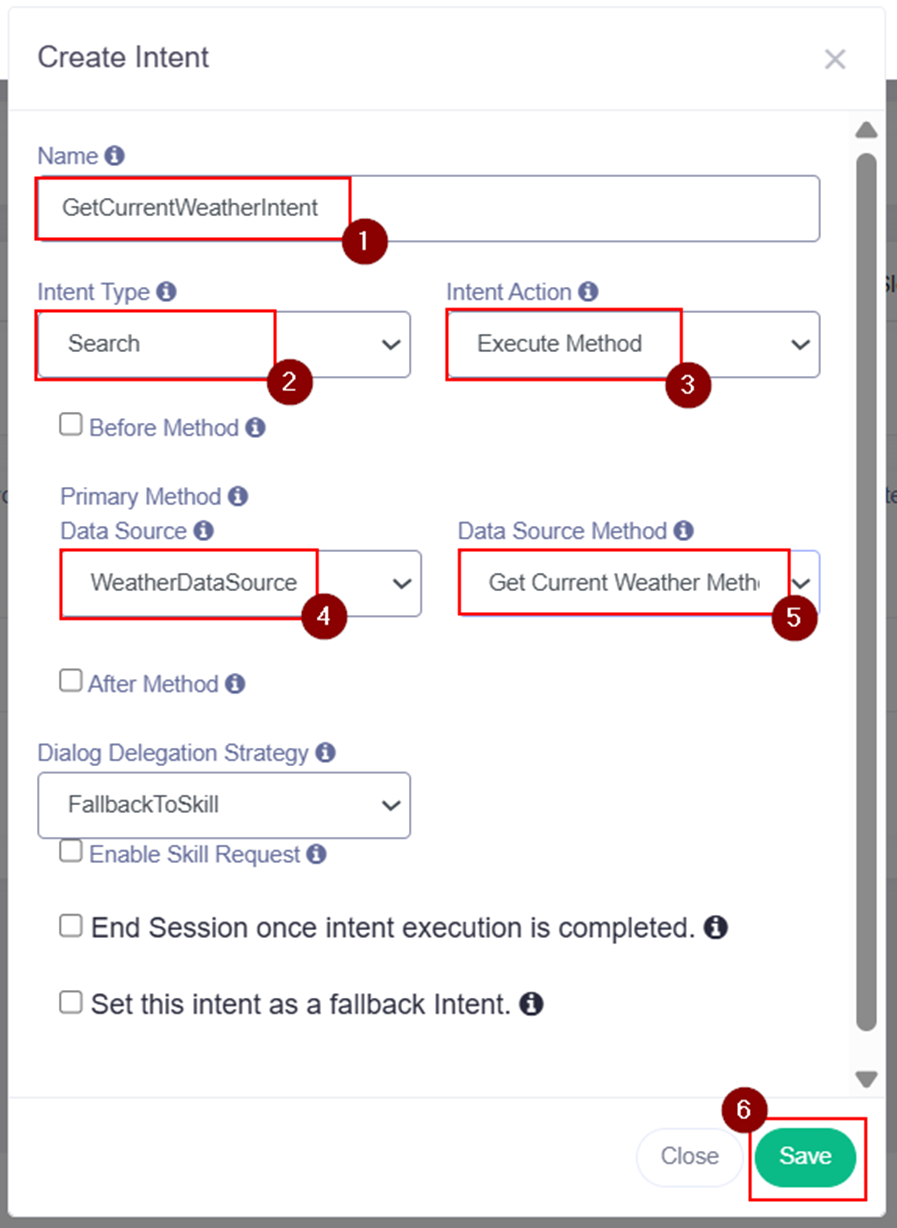This screenshot has width=897, height=1228.
Task: Click the Before Method info icon
Action: 256,428
